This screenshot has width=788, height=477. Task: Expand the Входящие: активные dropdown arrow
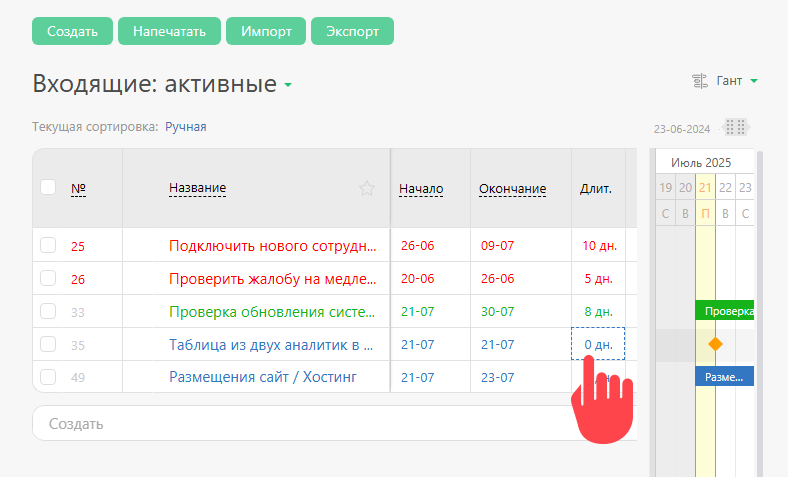(288, 85)
